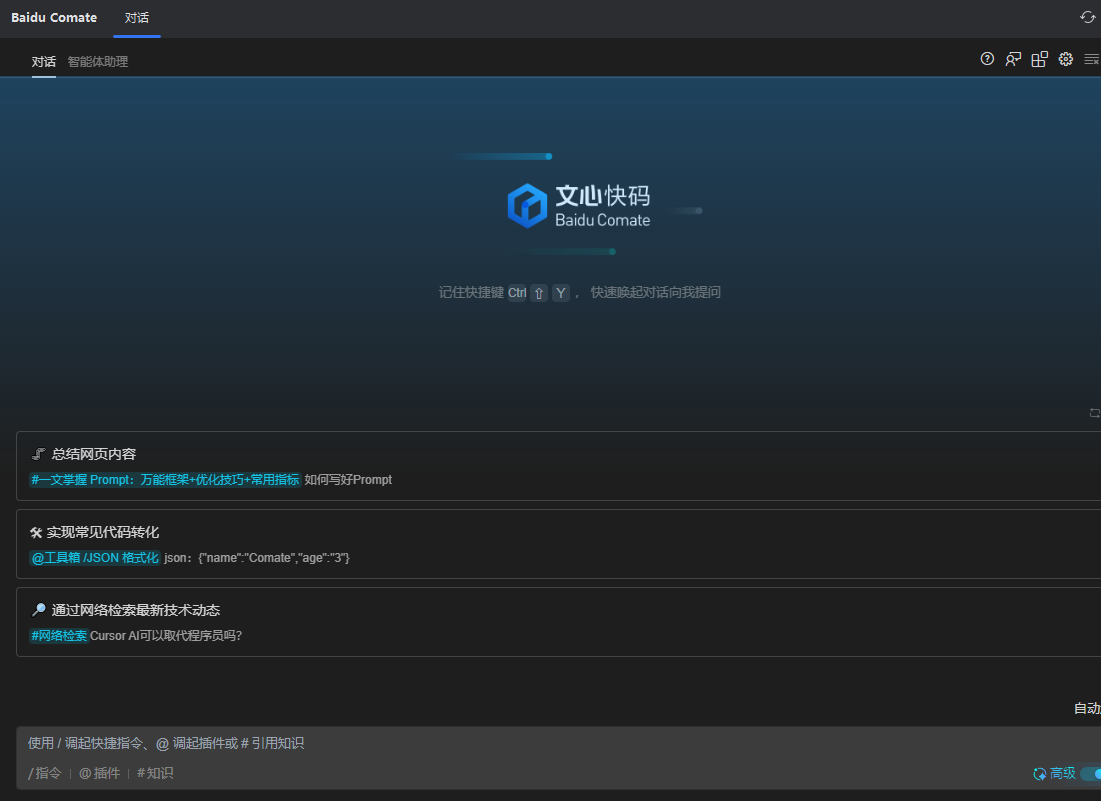
Task: Open the settings gear icon
Action: pyautogui.click(x=1065, y=59)
